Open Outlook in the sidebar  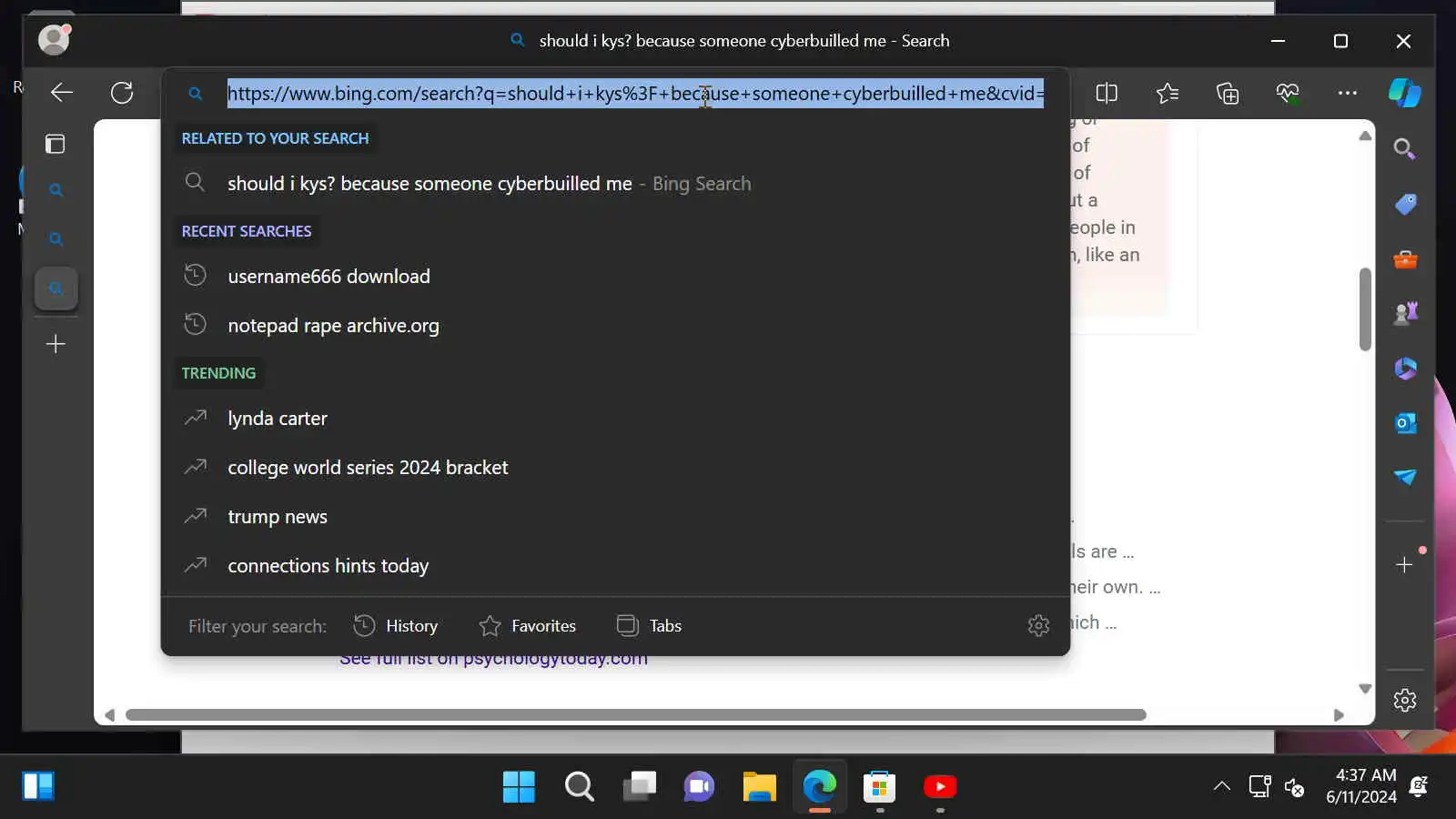click(x=1405, y=423)
